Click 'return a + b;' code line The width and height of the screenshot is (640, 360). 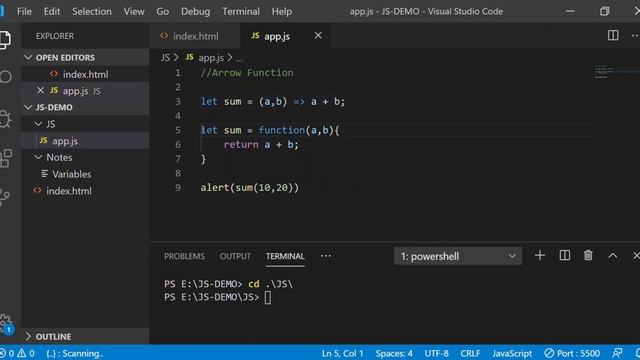(x=261, y=144)
